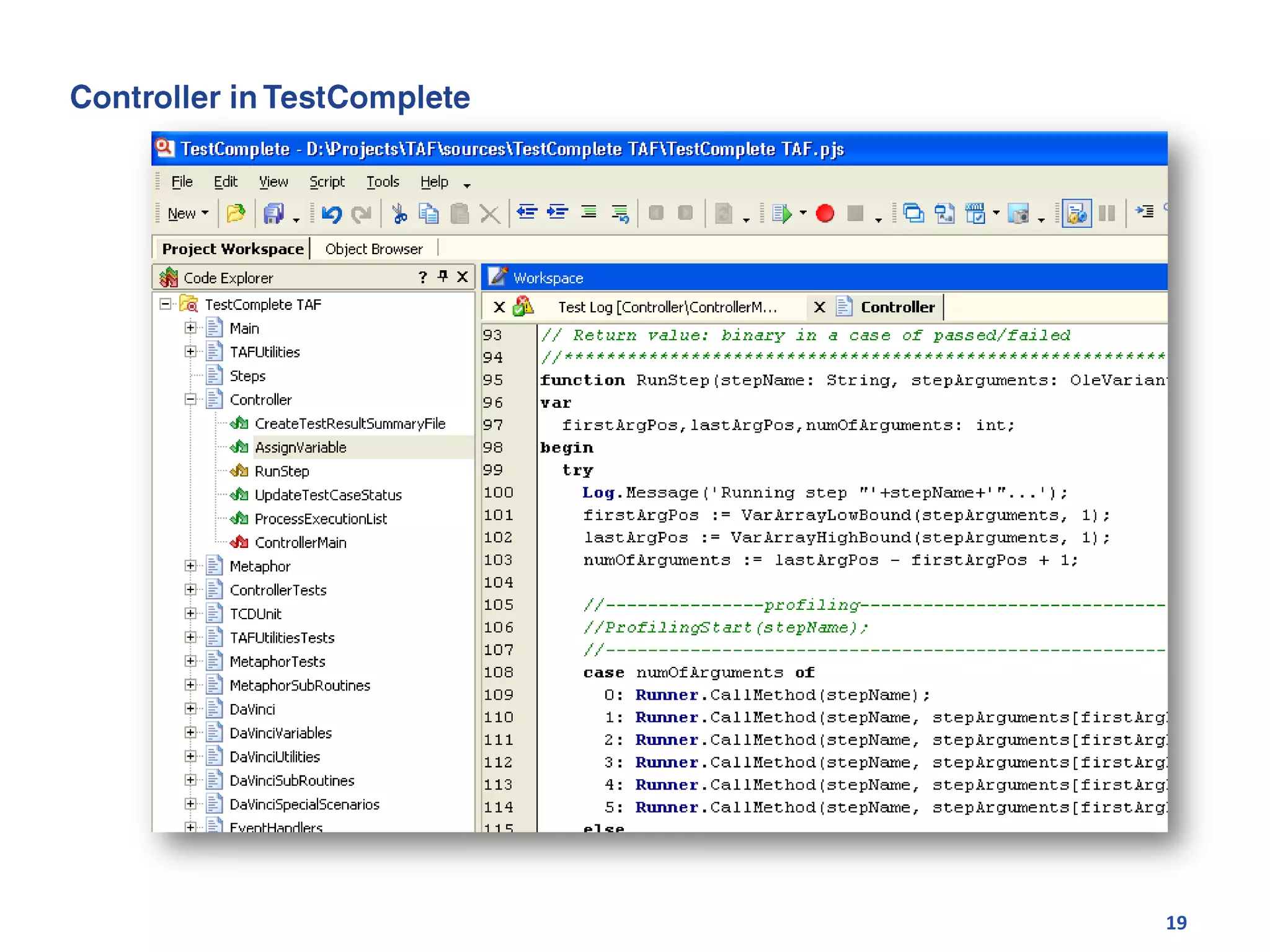The image size is (1270, 952).
Task: Select the Test Log tab
Action: coord(667,307)
